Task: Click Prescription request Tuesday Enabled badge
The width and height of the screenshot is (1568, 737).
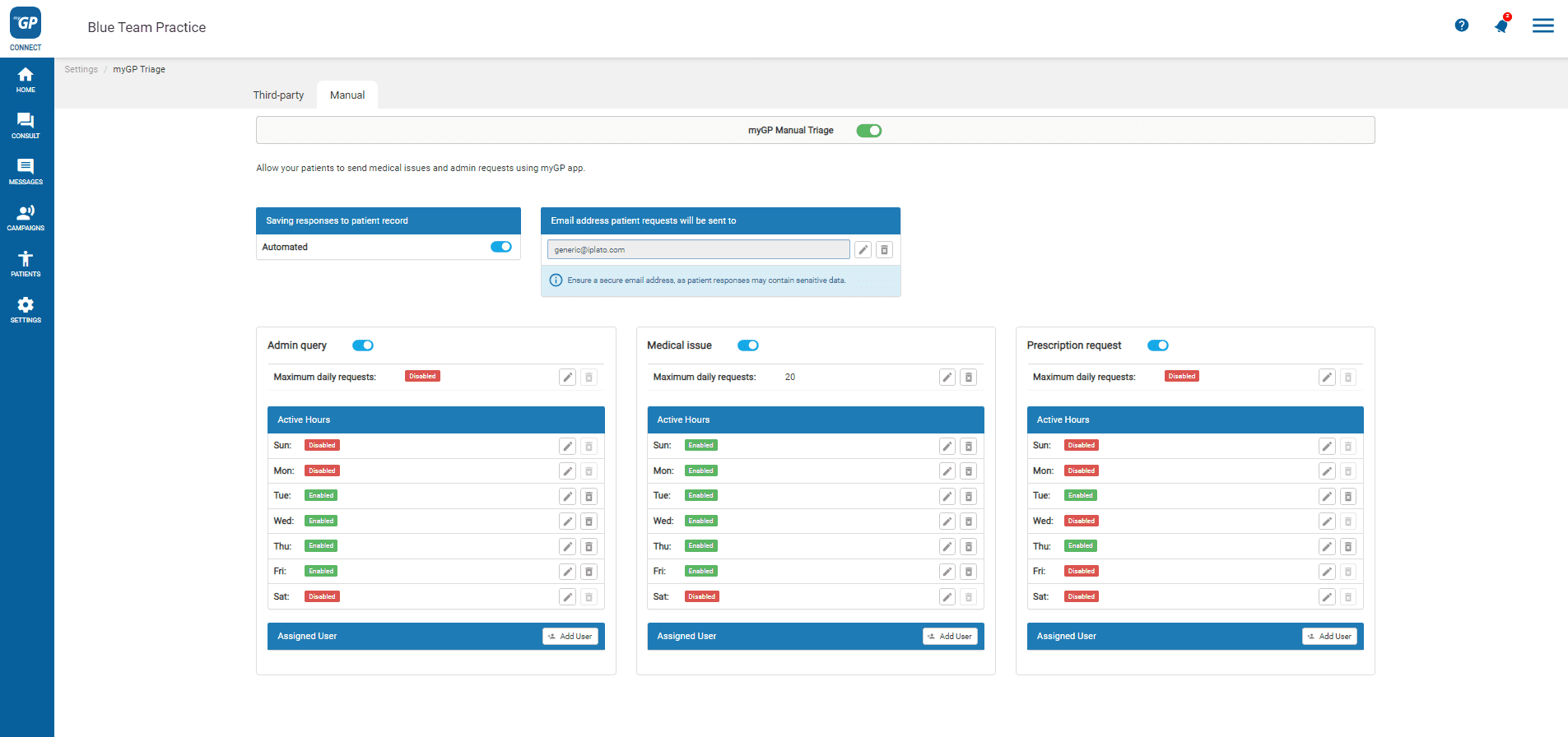Action: [x=1081, y=496]
